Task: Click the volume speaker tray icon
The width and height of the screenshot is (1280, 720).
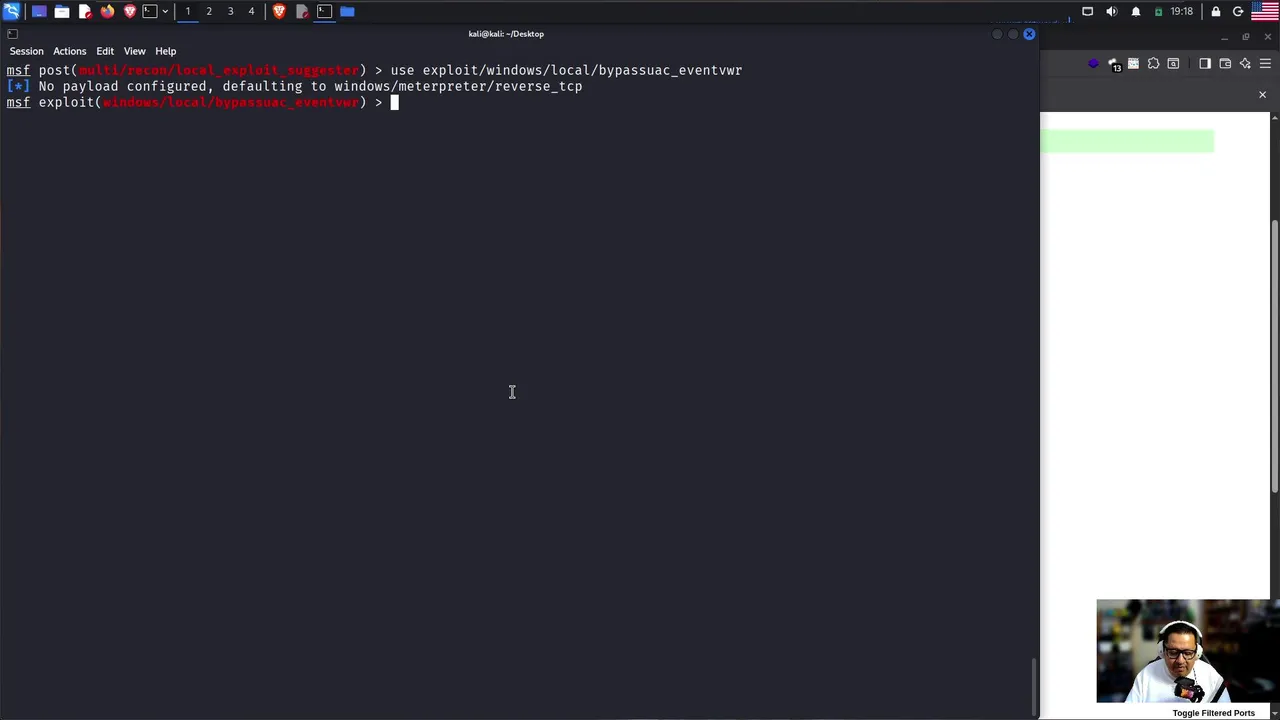Action: [x=1112, y=11]
